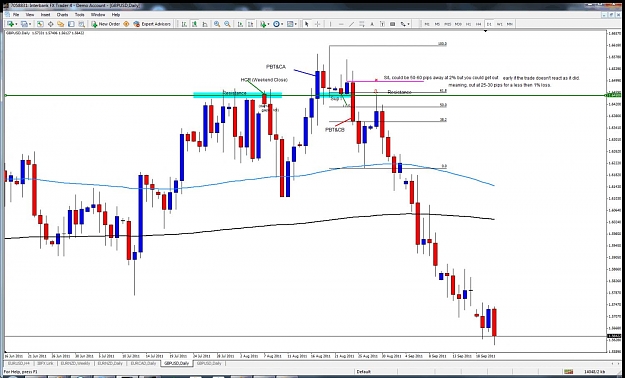Show the Market Watch window icon

pyautogui.click(x=40, y=24)
